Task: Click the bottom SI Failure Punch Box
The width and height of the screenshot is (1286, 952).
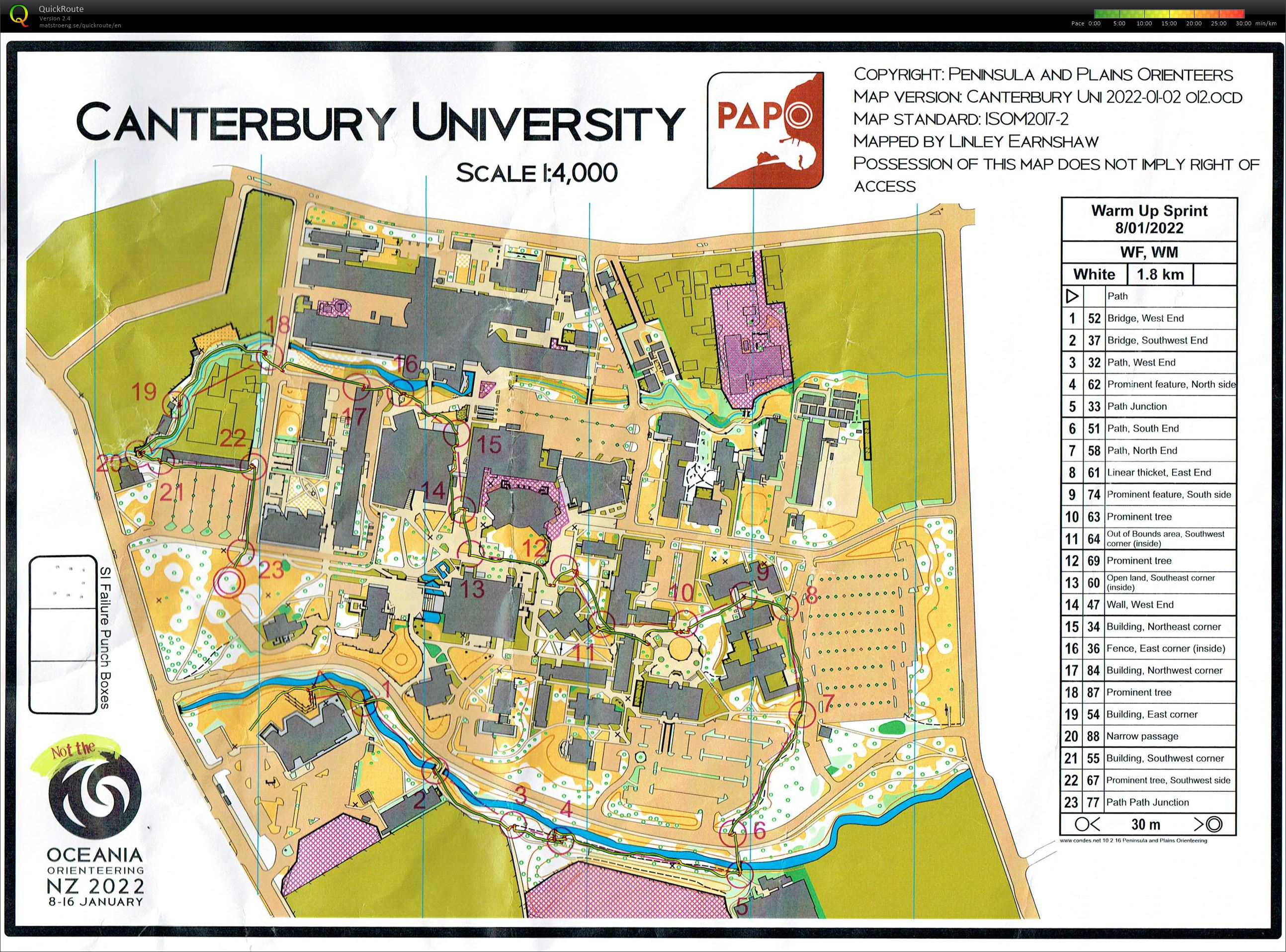Action: (x=63, y=687)
